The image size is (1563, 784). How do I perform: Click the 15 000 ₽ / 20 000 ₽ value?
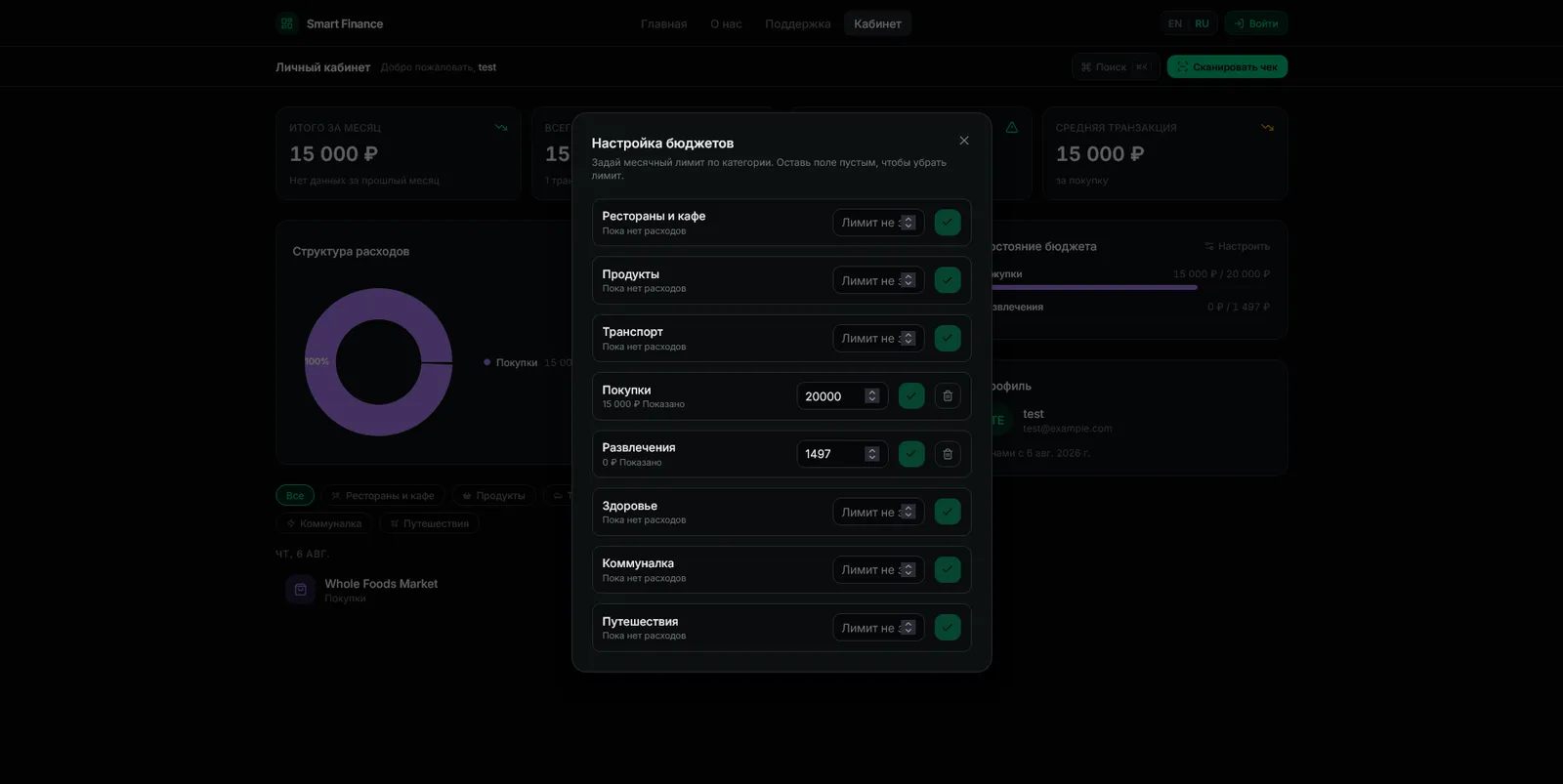coord(1221,274)
